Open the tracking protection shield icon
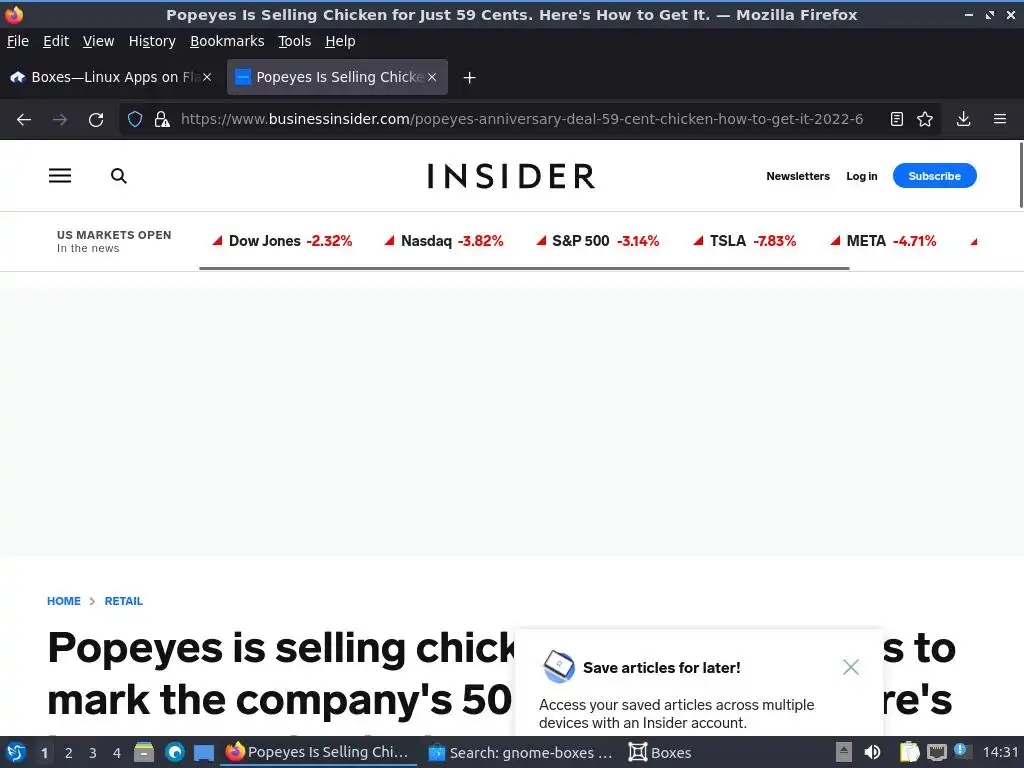This screenshot has width=1024, height=768. pos(135,120)
